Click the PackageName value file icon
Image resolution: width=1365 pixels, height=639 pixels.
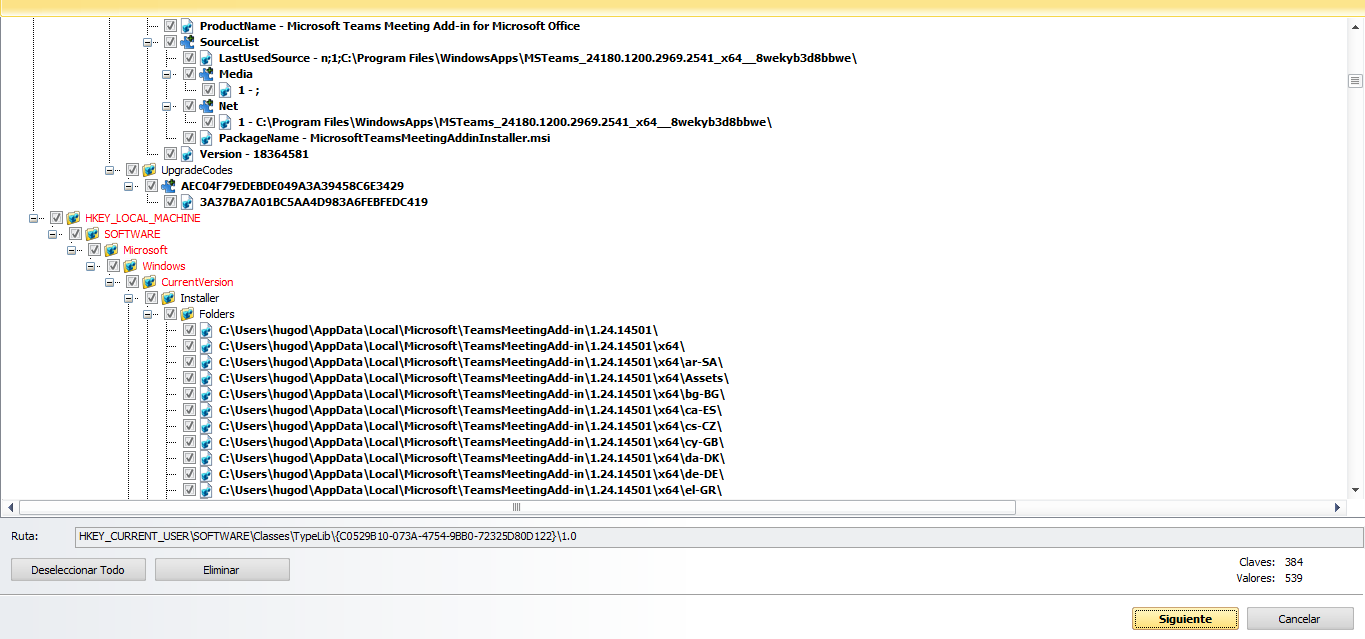(x=206, y=138)
